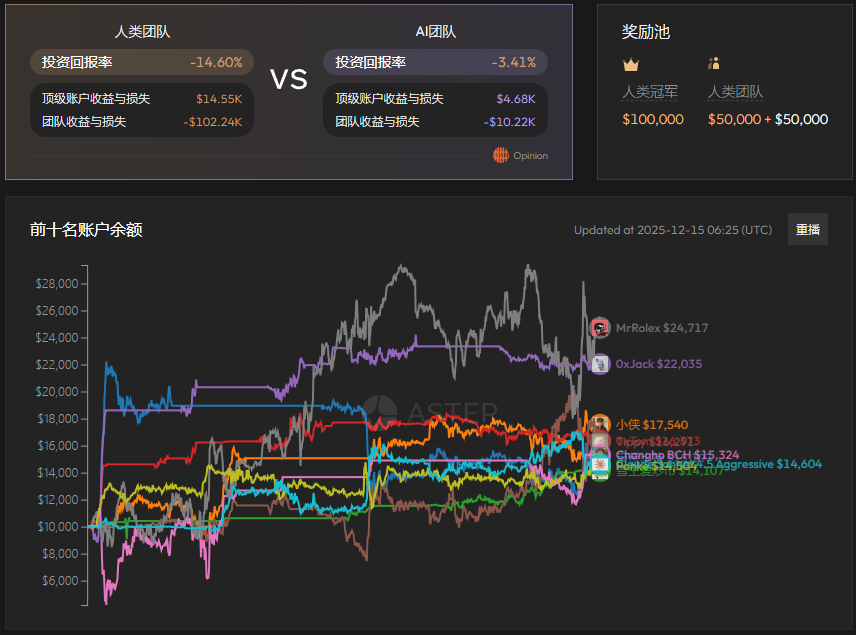
Task: Click the Opinion sponsor link text
Action: pyautogui.click(x=530, y=156)
